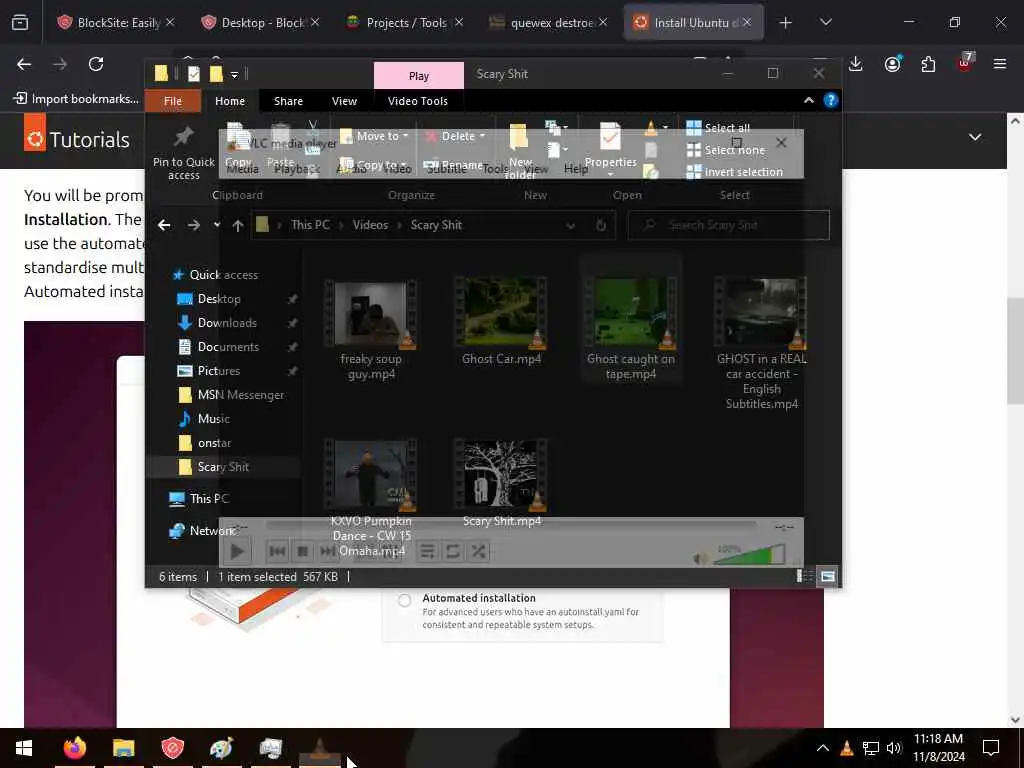Screen dimensions: 1024x768
Task: Select Automated installation radio button
Action: tap(404, 600)
